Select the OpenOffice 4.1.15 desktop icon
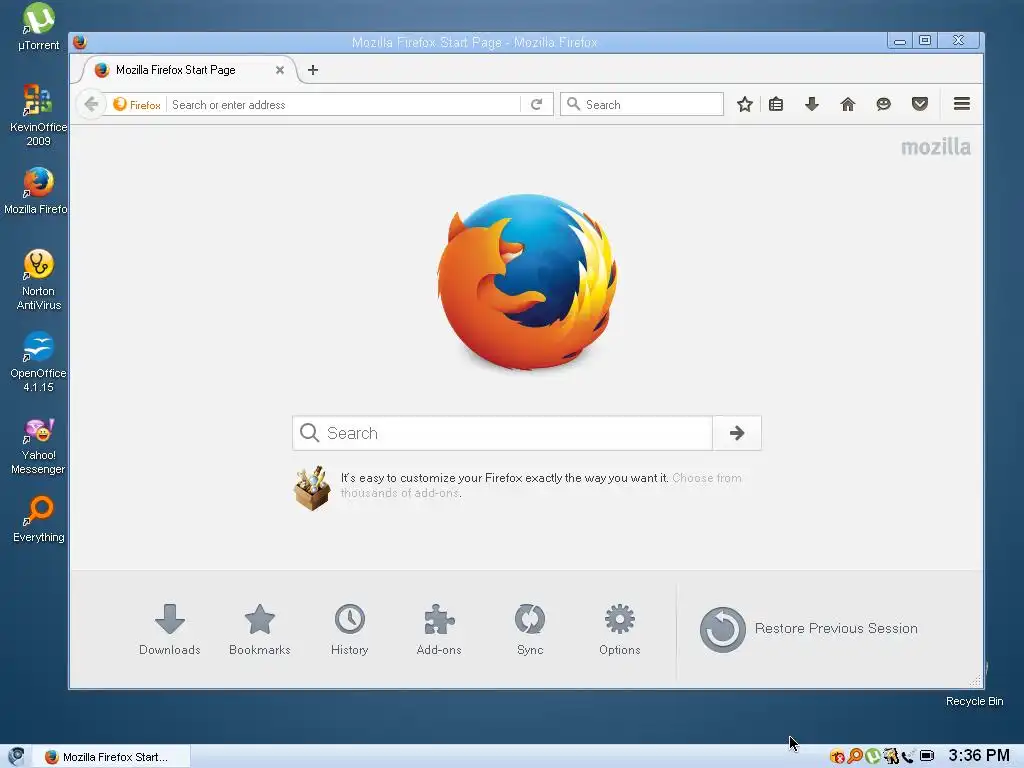 click(x=39, y=362)
